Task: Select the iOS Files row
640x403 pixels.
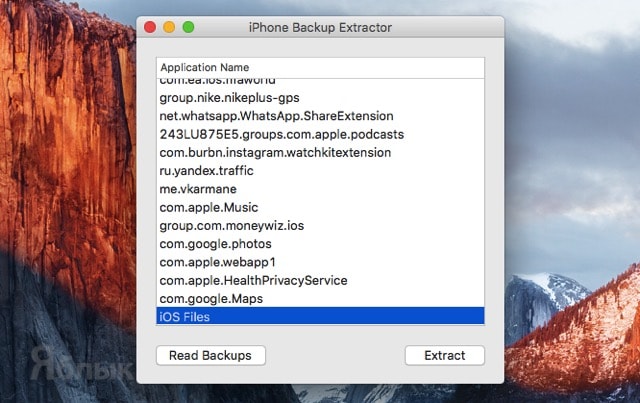Action: click(320, 316)
